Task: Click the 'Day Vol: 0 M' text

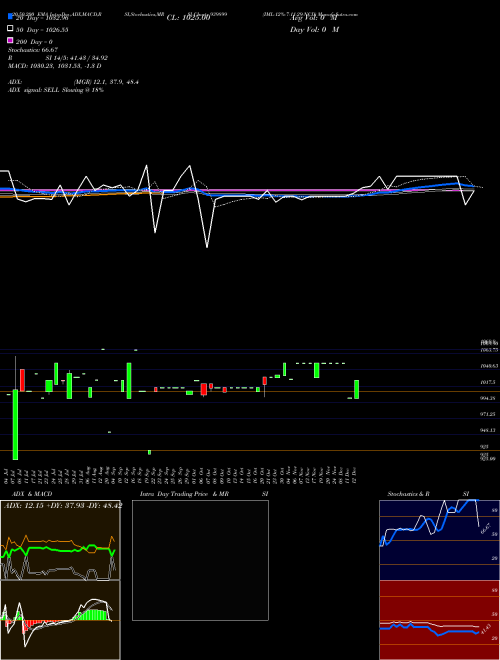Action: point(314,29)
